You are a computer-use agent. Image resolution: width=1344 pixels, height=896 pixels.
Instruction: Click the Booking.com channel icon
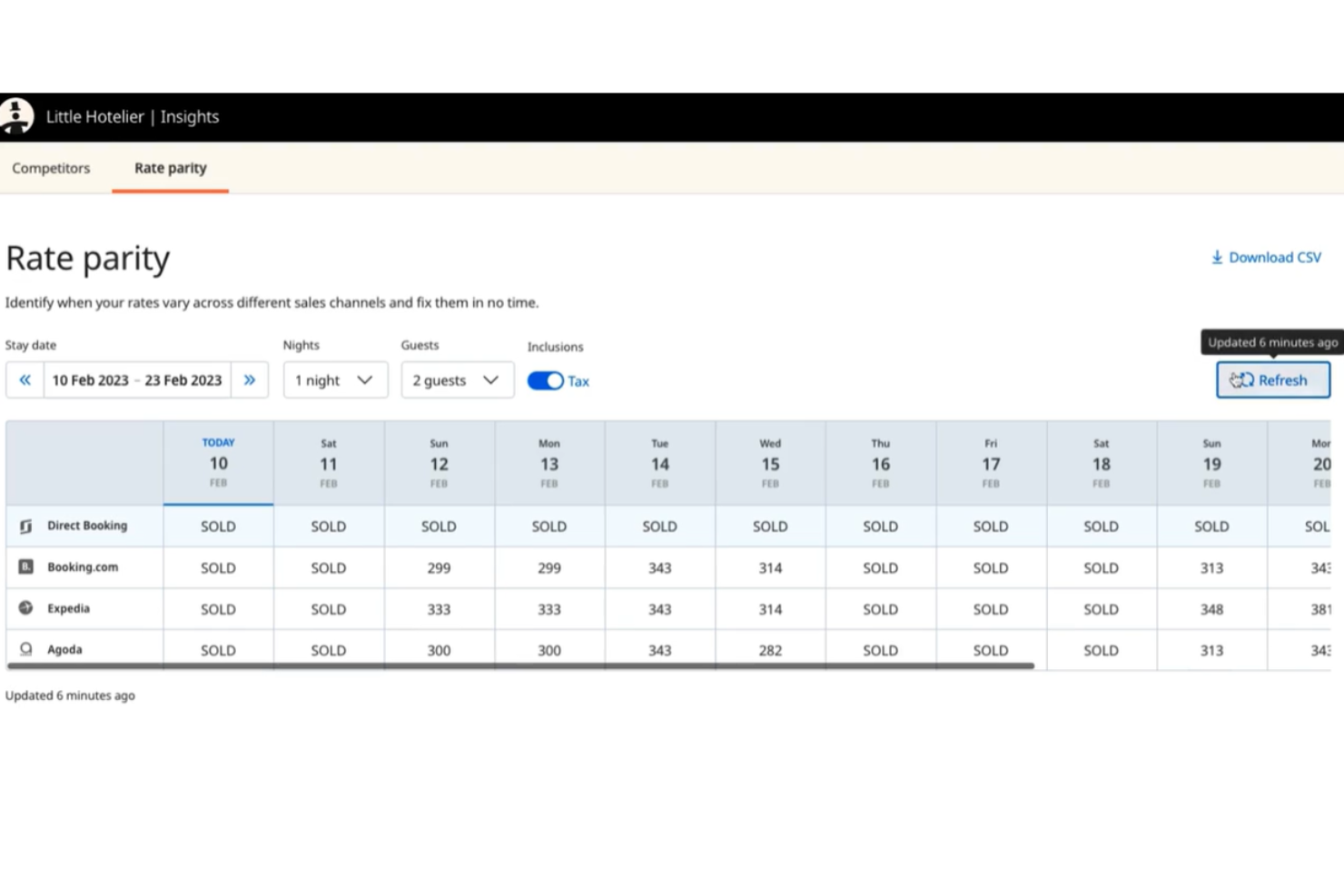pos(25,566)
